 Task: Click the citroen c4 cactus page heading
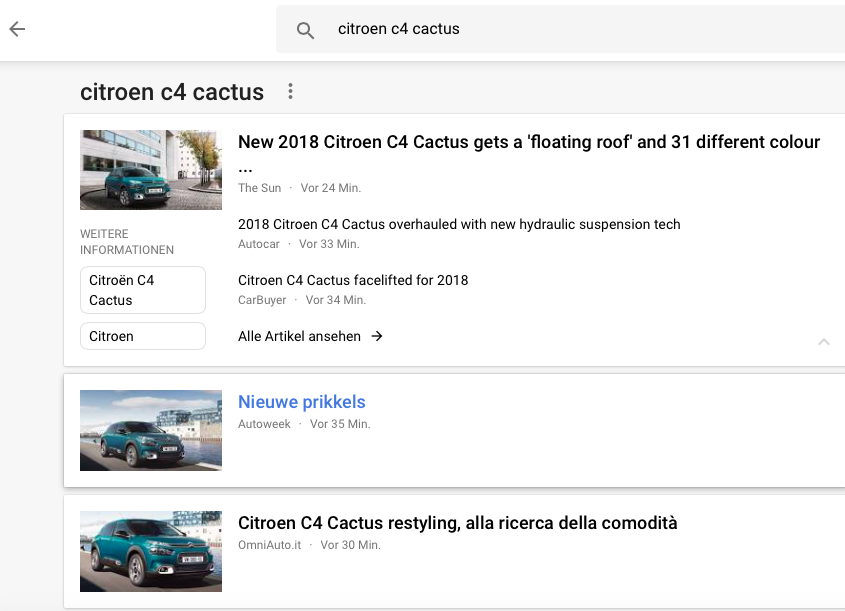click(172, 92)
